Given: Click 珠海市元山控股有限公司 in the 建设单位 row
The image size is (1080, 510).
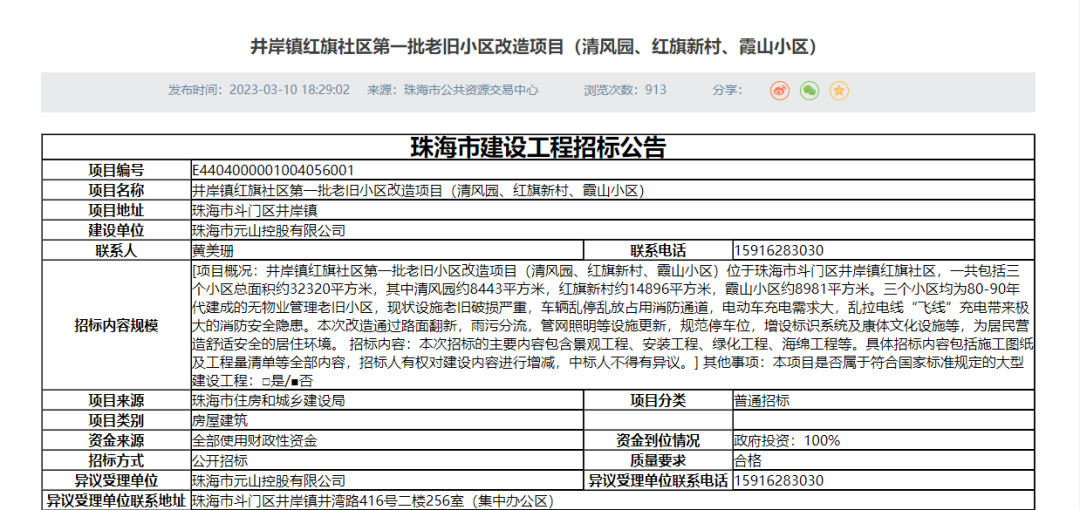Looking at the screenshot, I should 269,231.
